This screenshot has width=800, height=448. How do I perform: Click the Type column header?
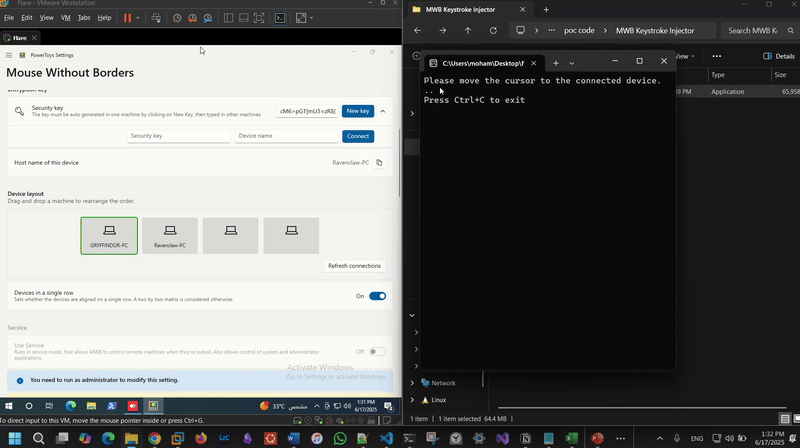click(x=718, y=75)
